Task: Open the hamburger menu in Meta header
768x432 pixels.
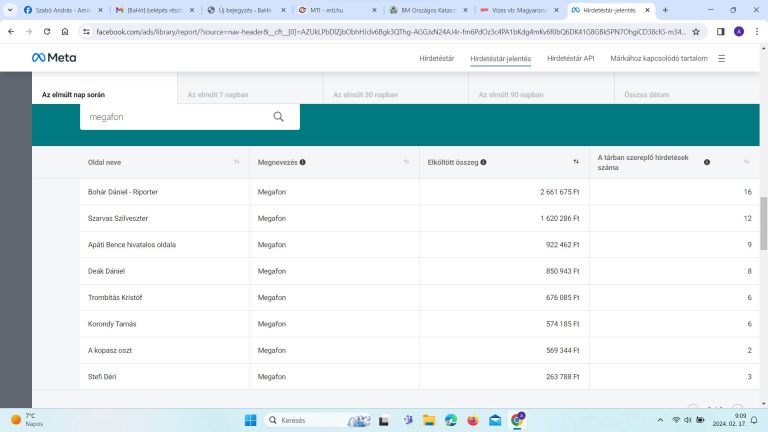Action: click(721, 58)
